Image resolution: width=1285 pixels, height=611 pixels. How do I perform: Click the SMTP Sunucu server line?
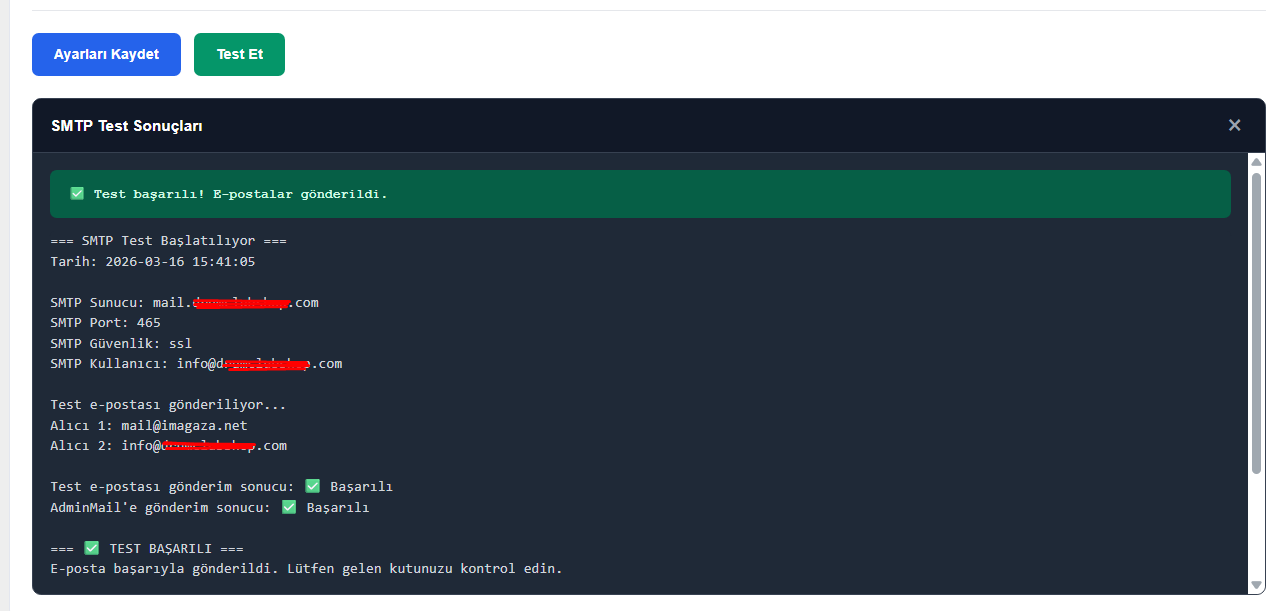(184, 303)
